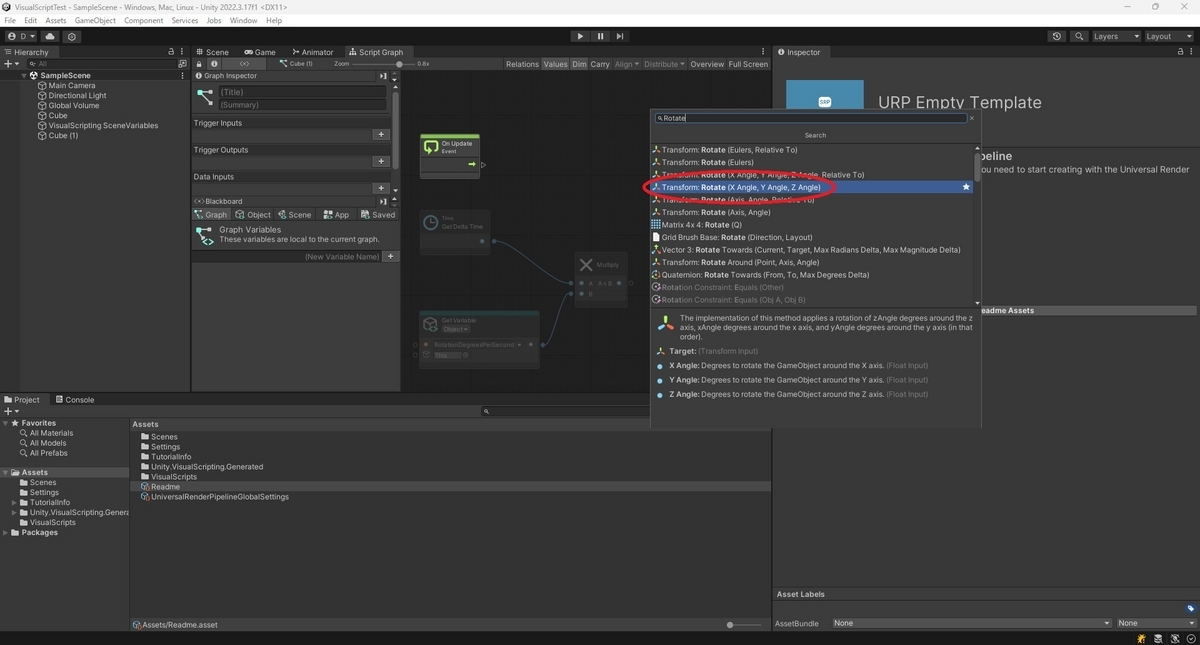1200x645 pixels.
Task: Lock the Inspector panel
Action: (1181, 52)
